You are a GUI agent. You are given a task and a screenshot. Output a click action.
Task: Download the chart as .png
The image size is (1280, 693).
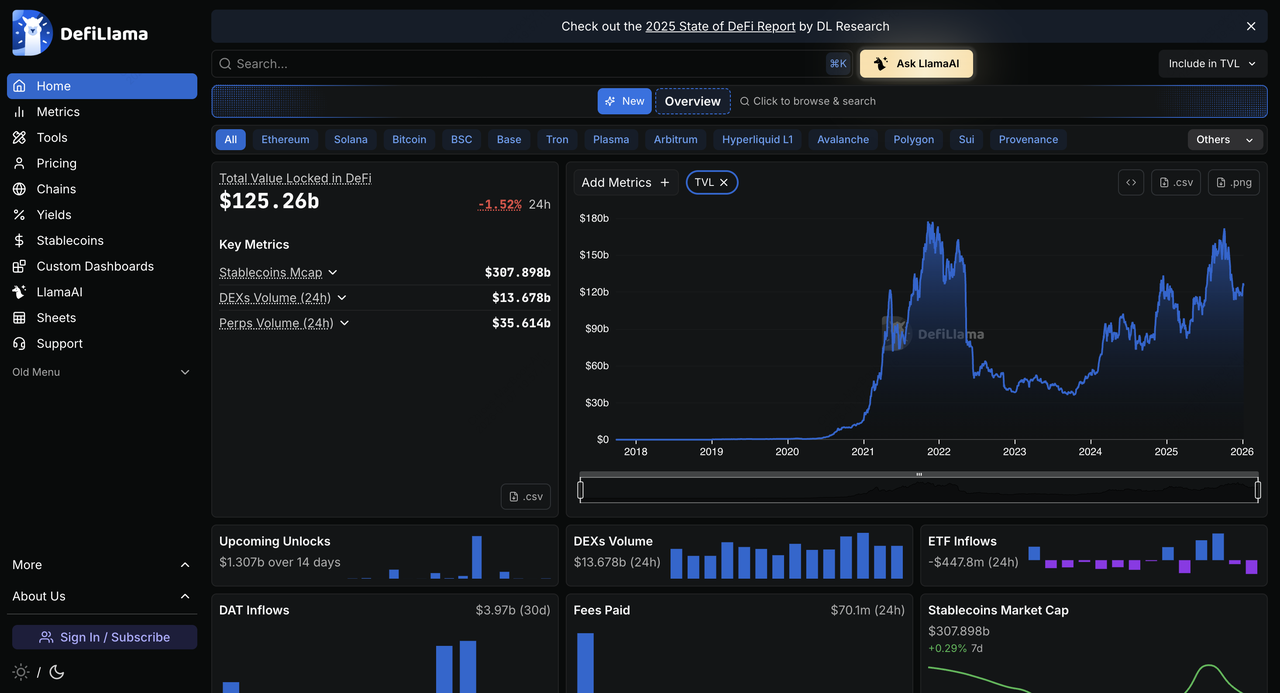(1233, 182)
